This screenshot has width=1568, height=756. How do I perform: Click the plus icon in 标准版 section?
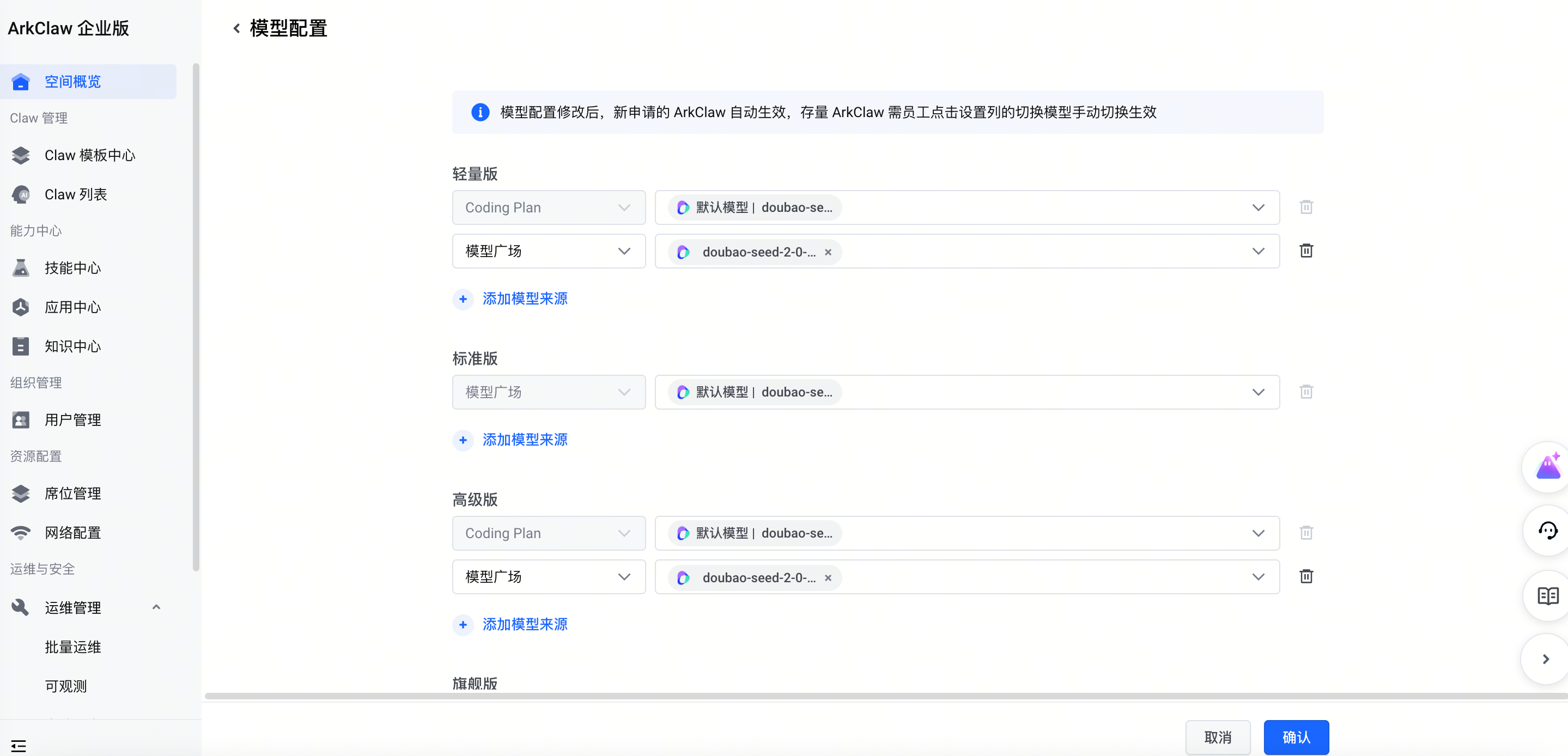pyautogui.click(x=463, y=440)
